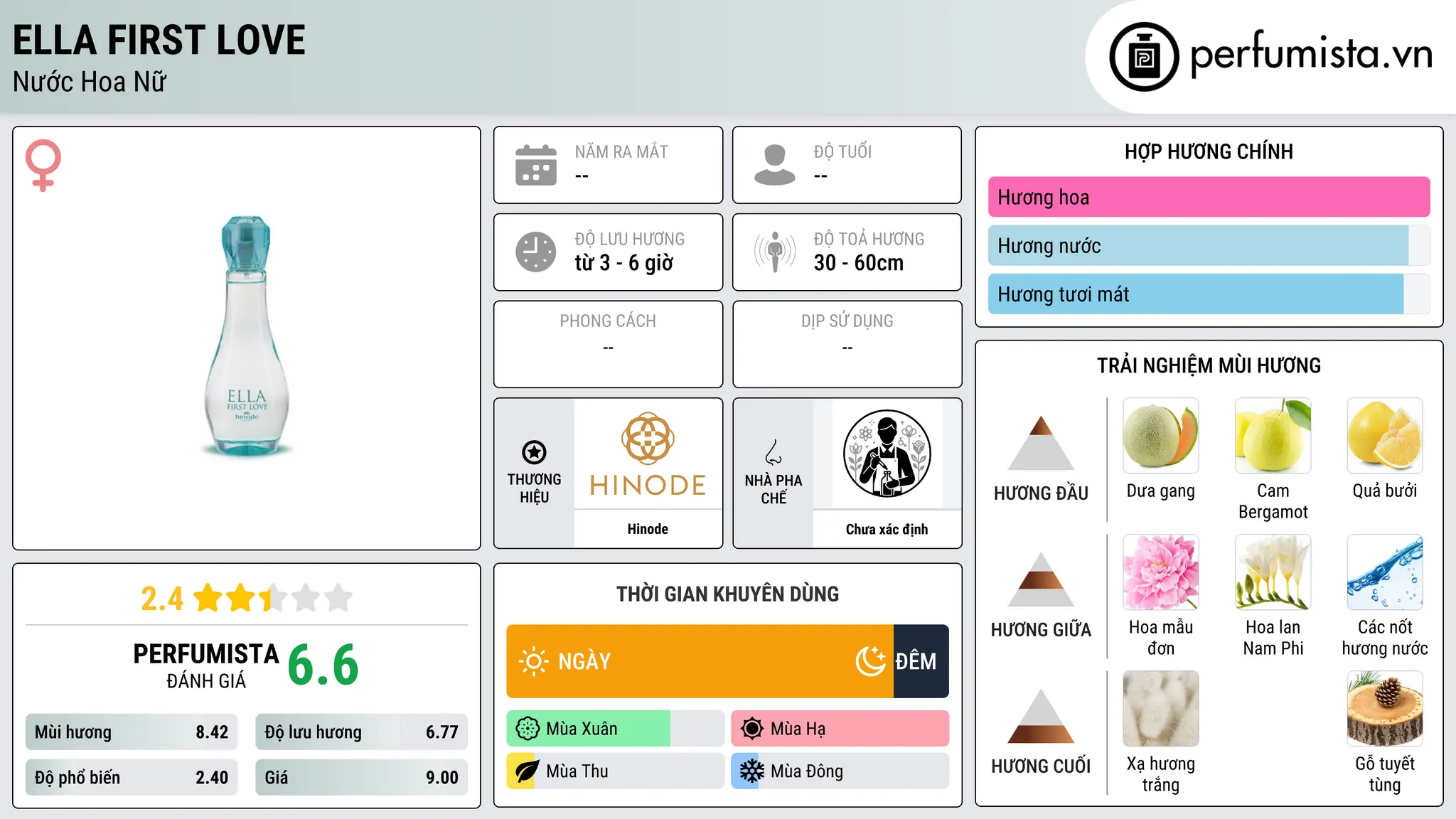
Task: Click the clock icon for Độ lưu hương
Action: pyautogui.click(x=536, y=252)
